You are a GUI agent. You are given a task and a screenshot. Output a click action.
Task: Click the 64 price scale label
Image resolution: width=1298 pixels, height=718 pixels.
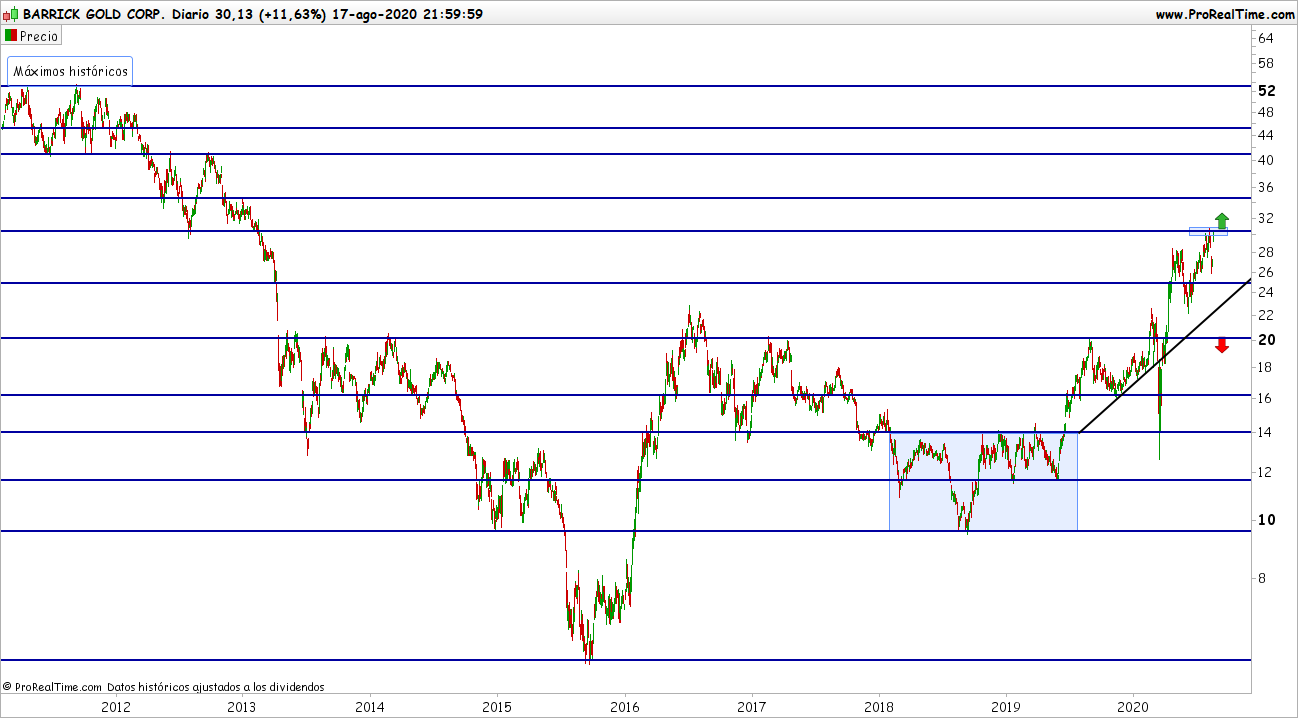pyautogui.click(x=1265, y=38)
